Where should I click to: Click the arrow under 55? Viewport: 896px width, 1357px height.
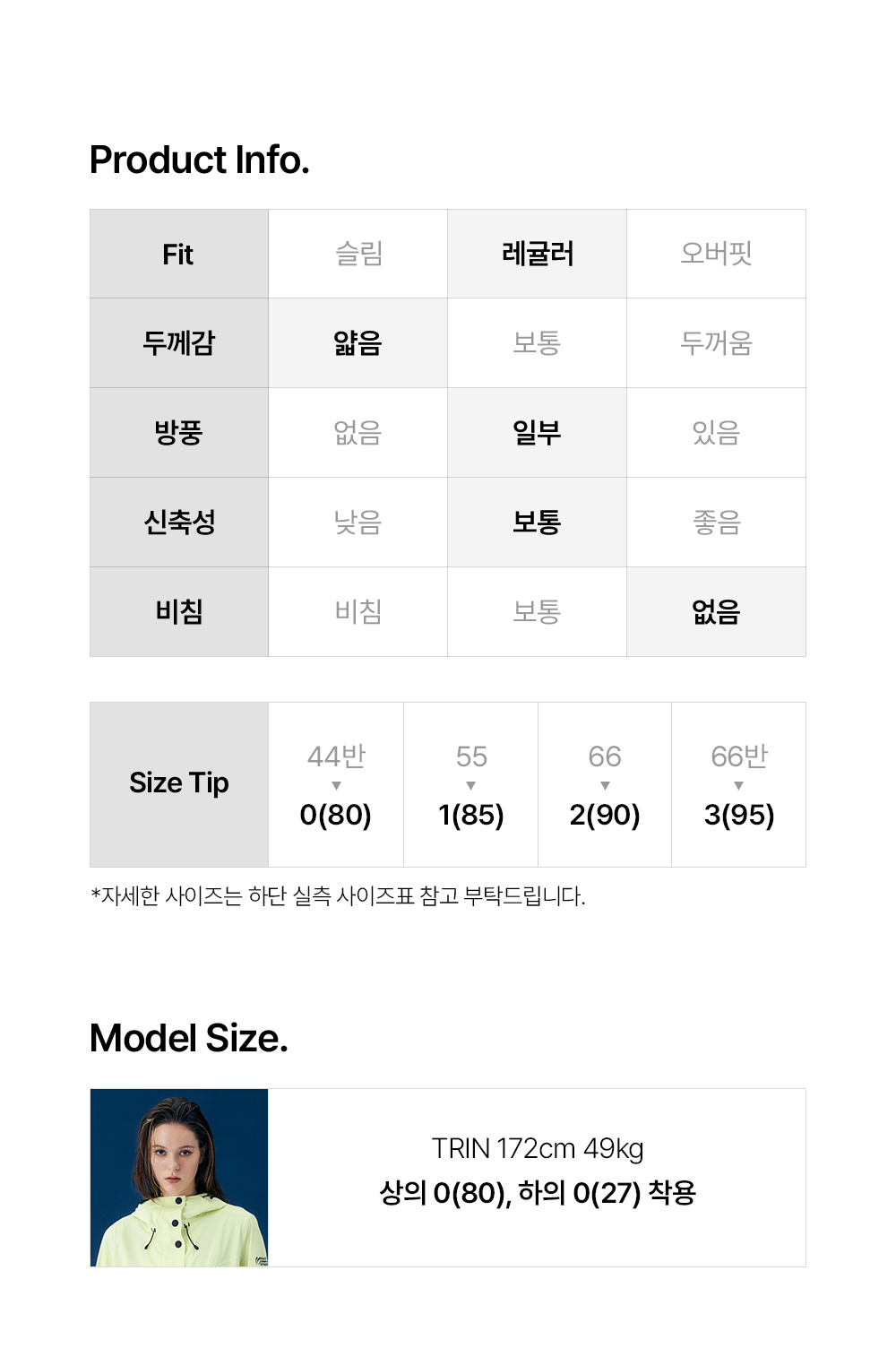(471, 786)
